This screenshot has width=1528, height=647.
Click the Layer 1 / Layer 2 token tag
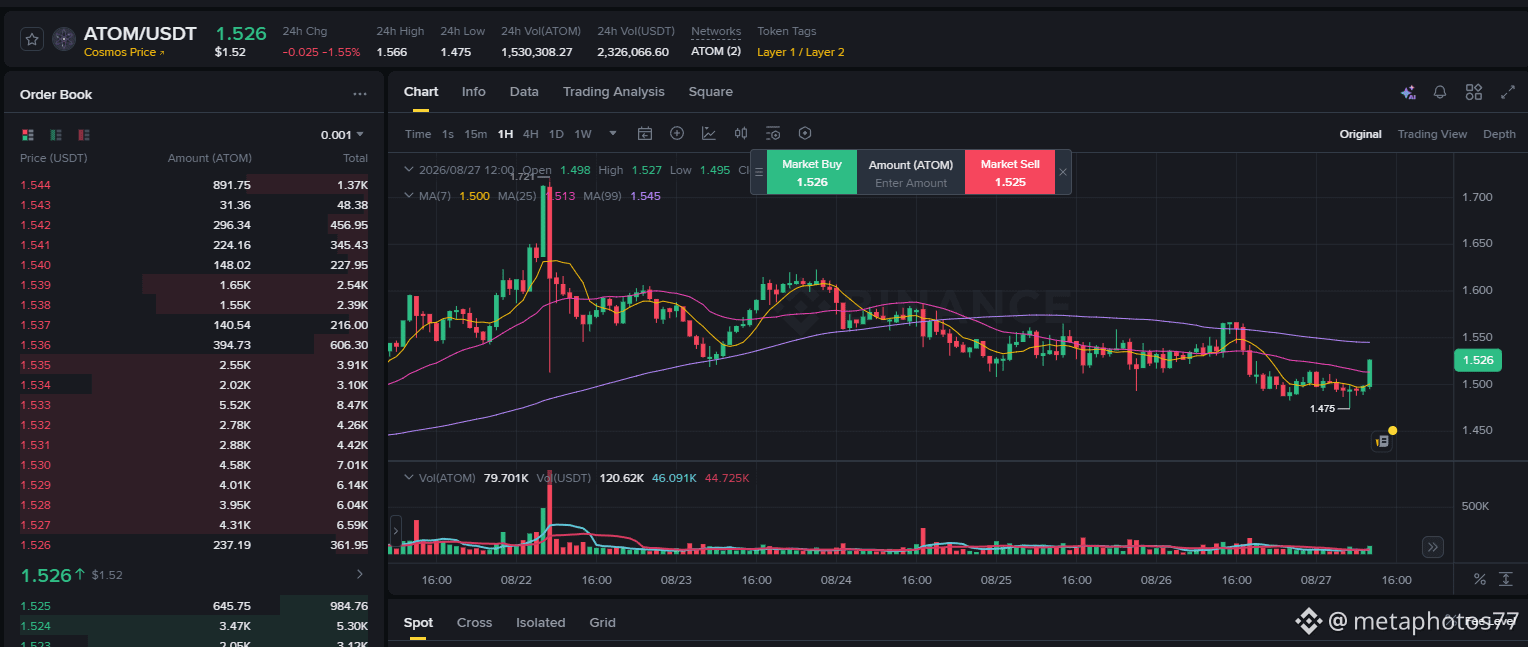coord(801,52)
